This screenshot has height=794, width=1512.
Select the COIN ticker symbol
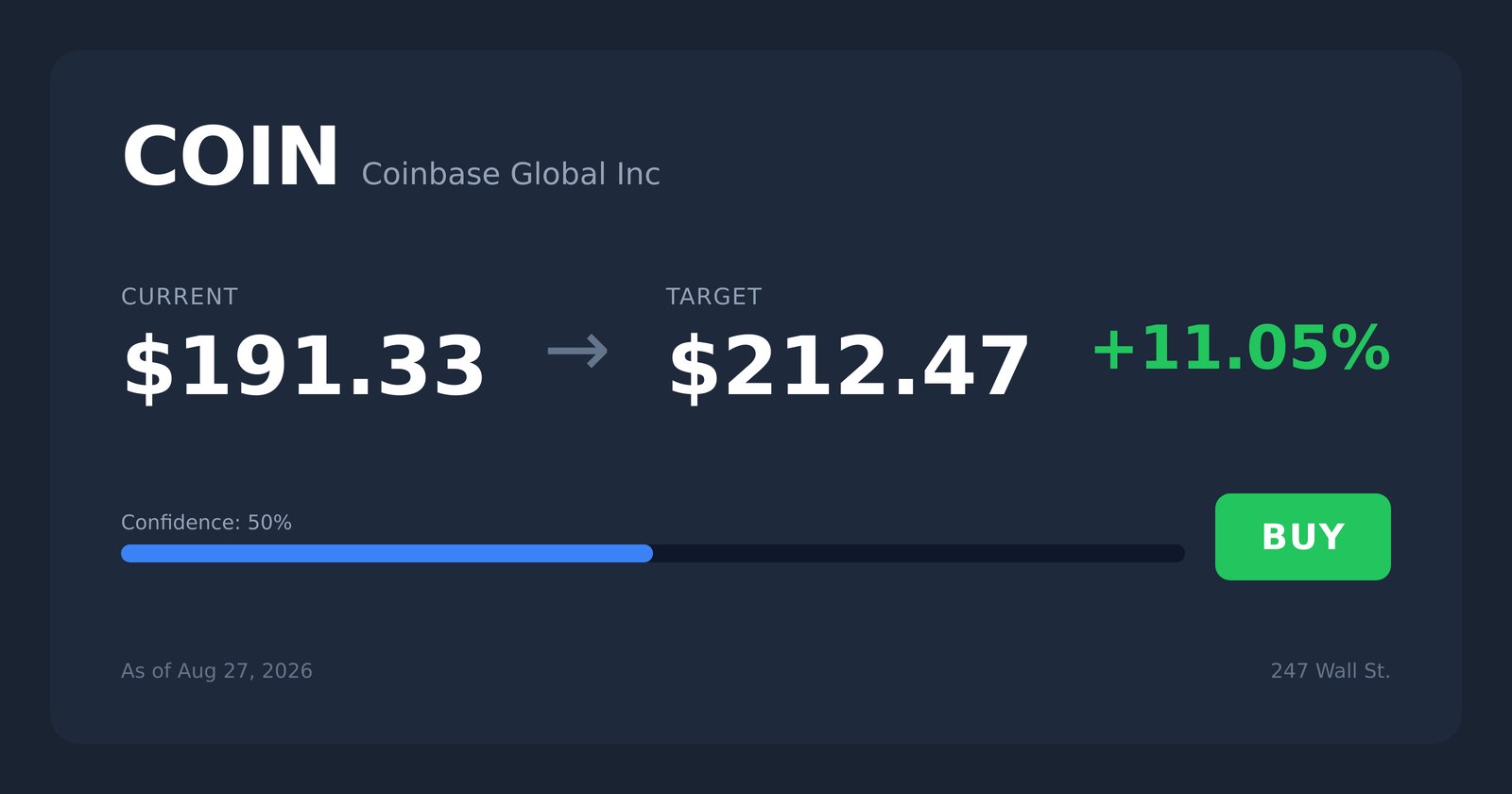(230, 157)
